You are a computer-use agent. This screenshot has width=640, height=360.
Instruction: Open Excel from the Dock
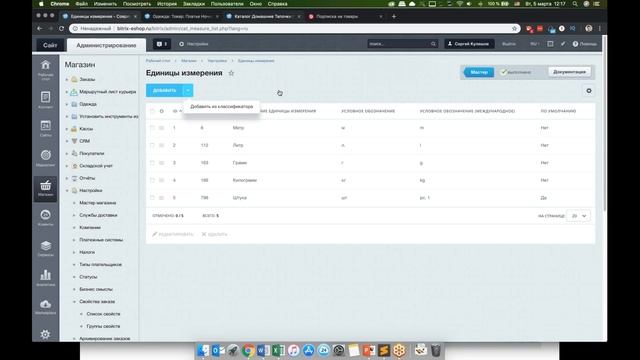278,350
